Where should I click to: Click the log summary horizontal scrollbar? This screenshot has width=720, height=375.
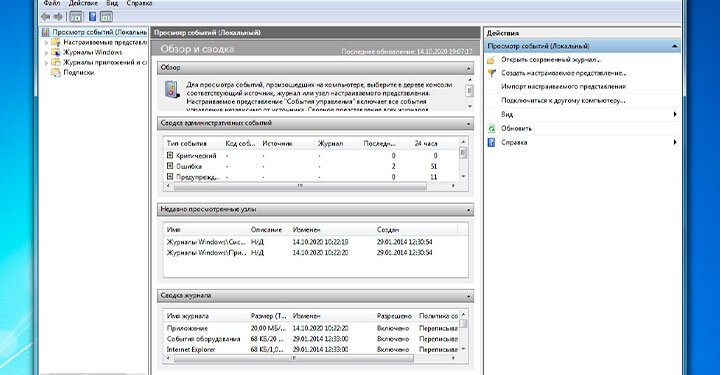click(294, 358)
